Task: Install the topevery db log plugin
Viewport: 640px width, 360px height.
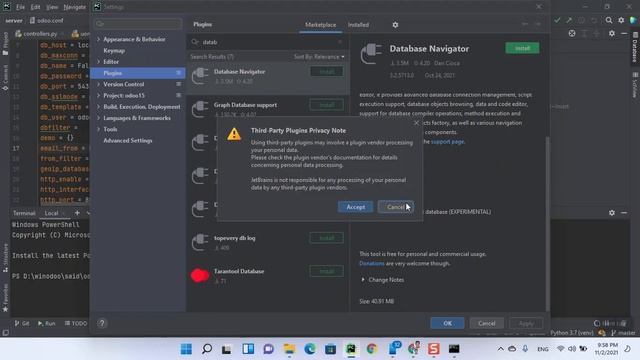Action: click(x=327, y=238)
